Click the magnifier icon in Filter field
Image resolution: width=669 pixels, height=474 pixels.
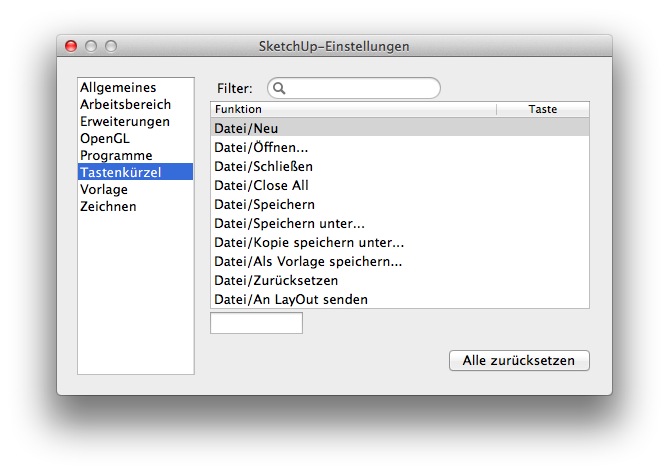[x=280, y=89]
